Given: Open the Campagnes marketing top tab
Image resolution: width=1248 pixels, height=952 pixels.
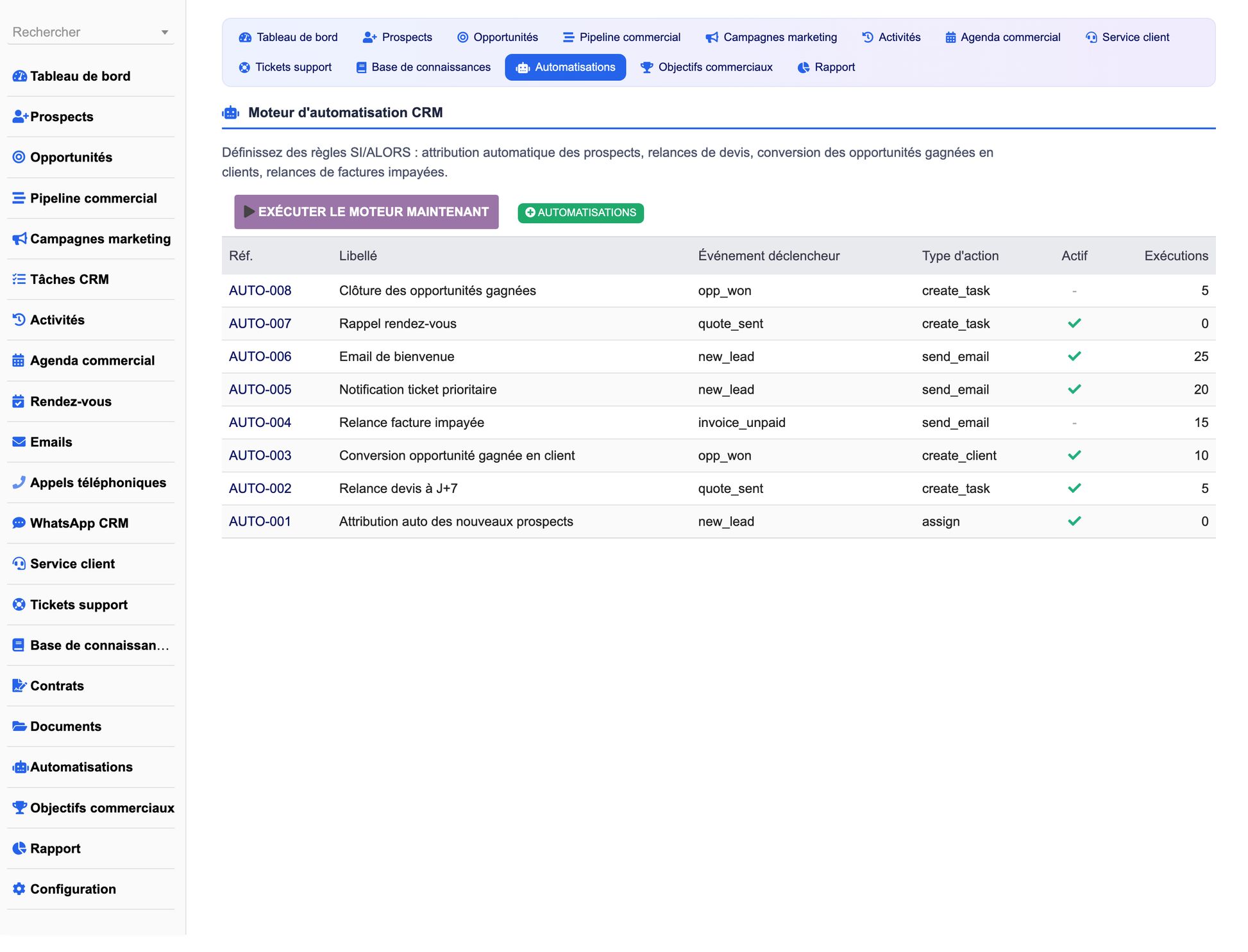Looking at the screenshot, I should pyautogui.click(x=772, y=37).
